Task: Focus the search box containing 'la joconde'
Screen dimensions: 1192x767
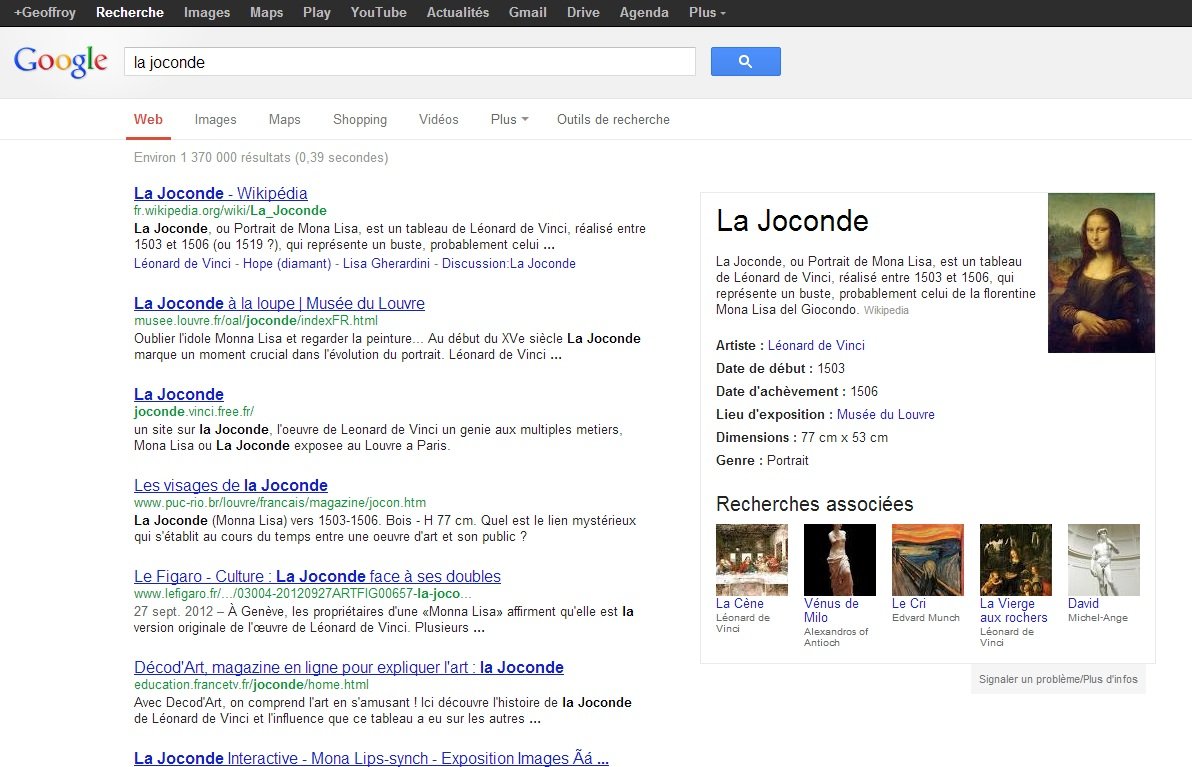Action: point(410,62)
